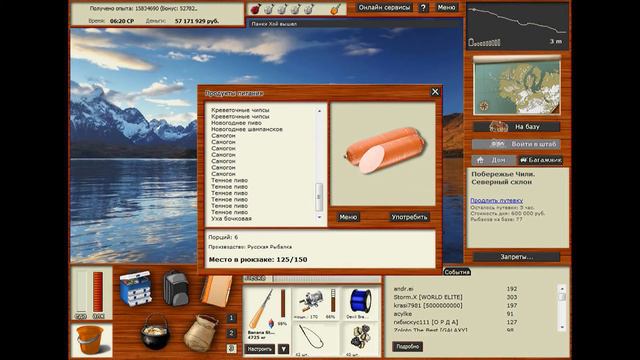Open the burlap bait sack
The width and height of the screenshot is (640, 360).
pos(201,333)
